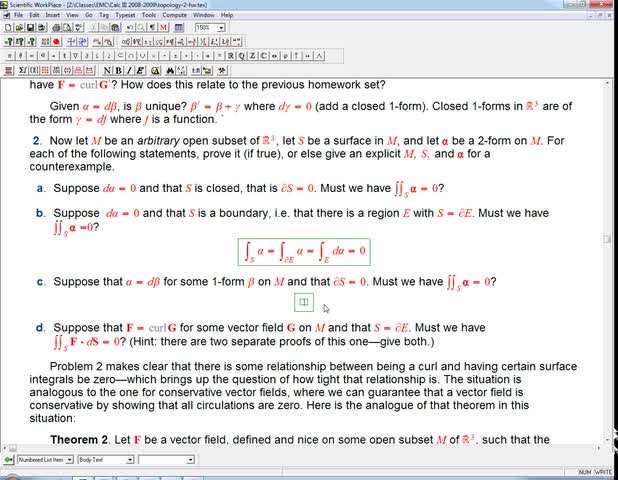Click the word 'arbitrary' in problem 2
The height and width of the screenshot is (480, 618).
[x=158, y=141]
